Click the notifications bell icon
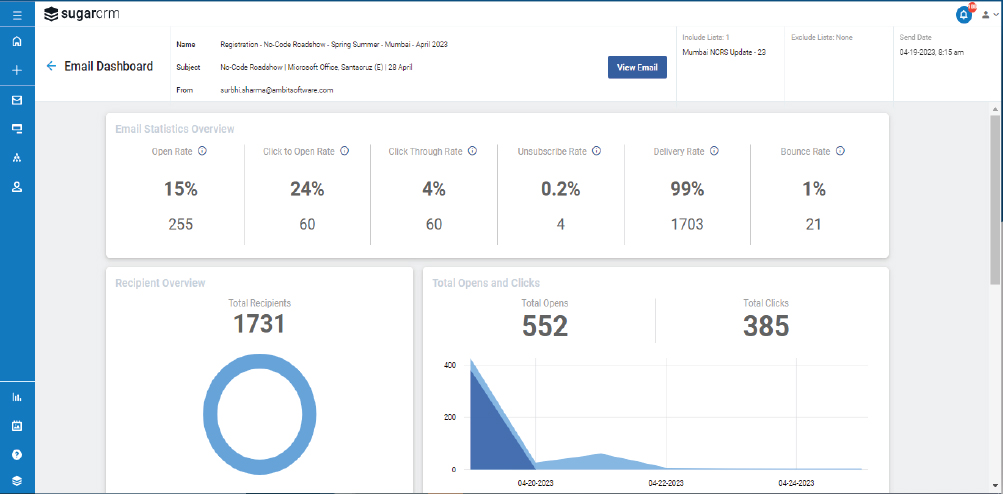The width and height of the screenshot is (1003, 494). coord(964,14)
